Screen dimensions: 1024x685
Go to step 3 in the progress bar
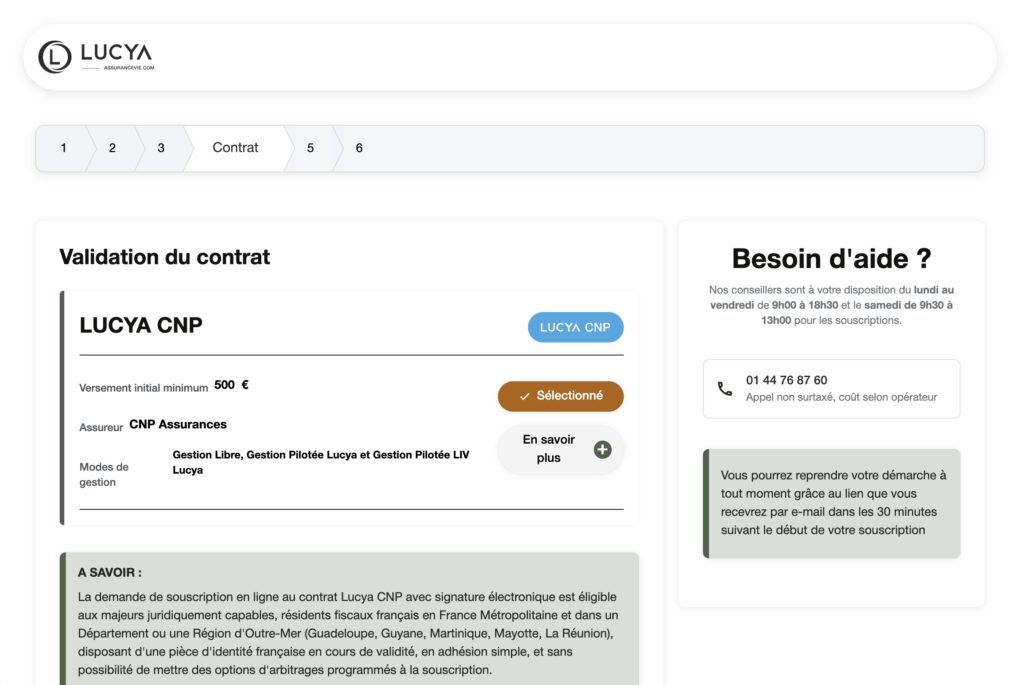161,148
